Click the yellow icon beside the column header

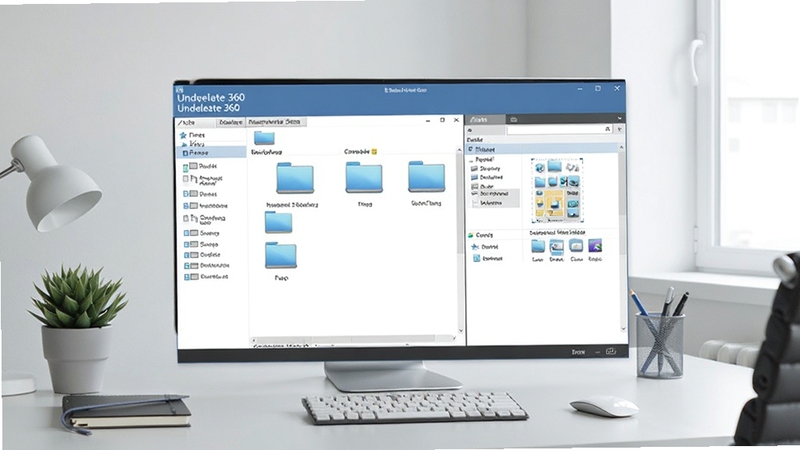coord(374,152)
